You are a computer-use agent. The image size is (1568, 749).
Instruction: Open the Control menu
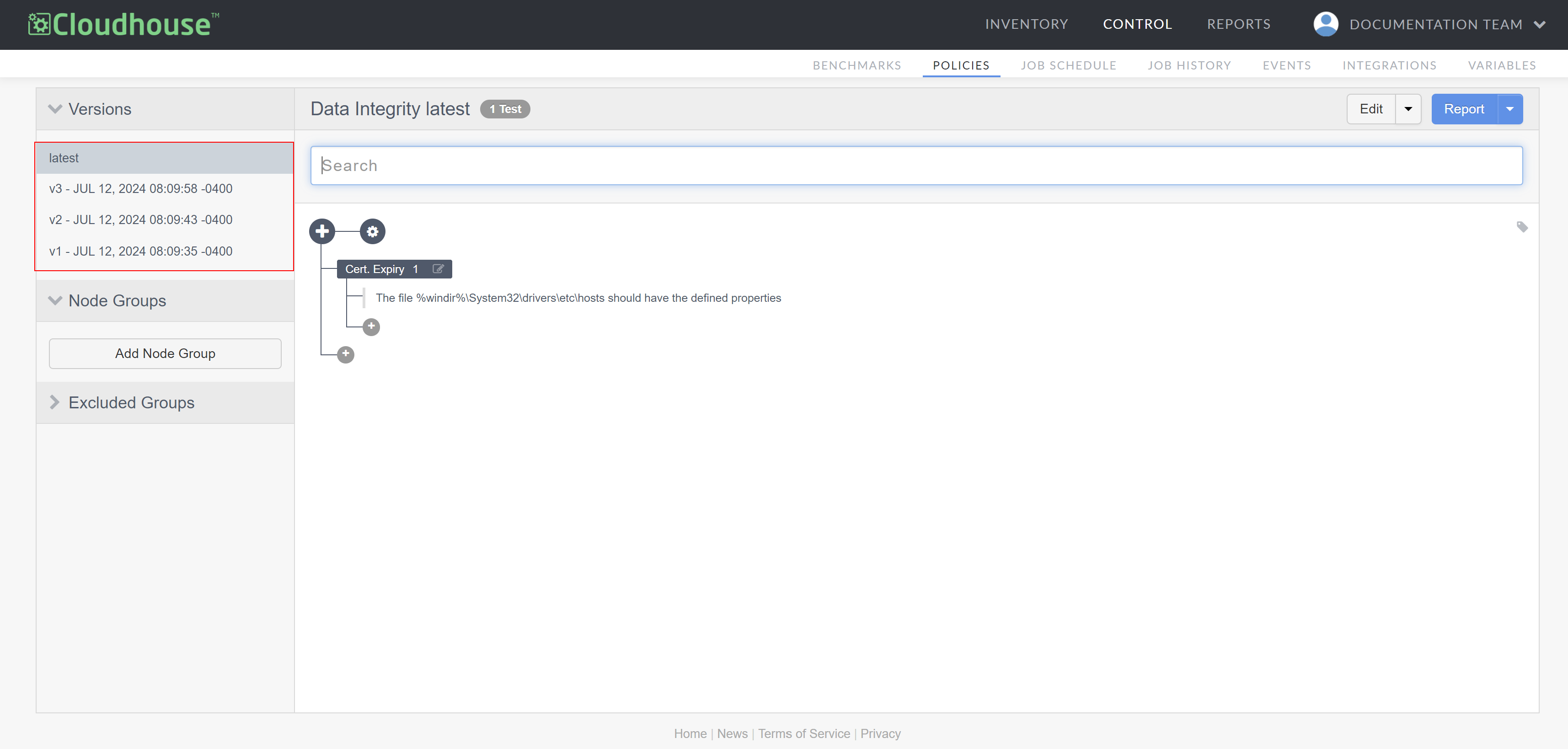click(x=1137, y=24)
